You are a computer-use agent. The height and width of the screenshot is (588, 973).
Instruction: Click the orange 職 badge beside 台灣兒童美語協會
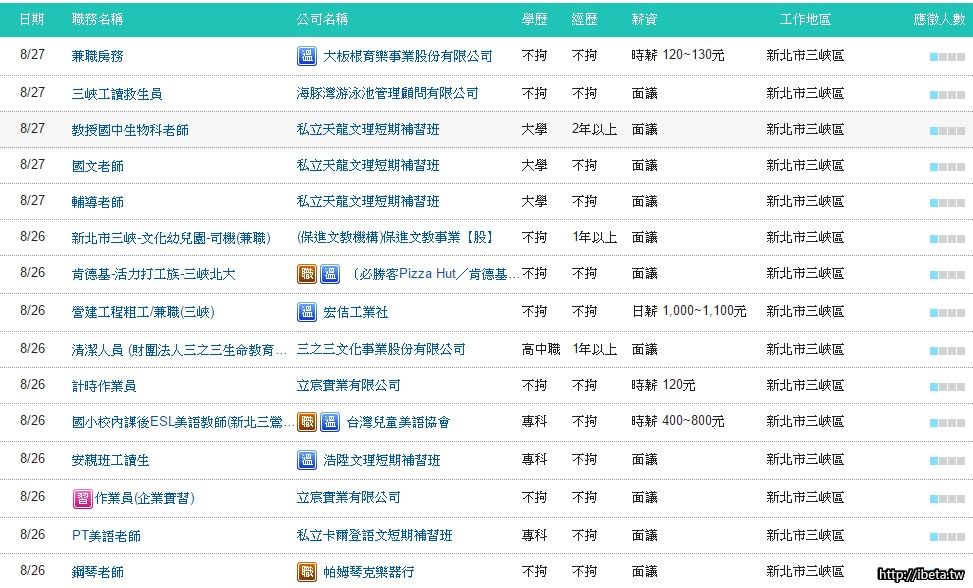coord(307,422)
